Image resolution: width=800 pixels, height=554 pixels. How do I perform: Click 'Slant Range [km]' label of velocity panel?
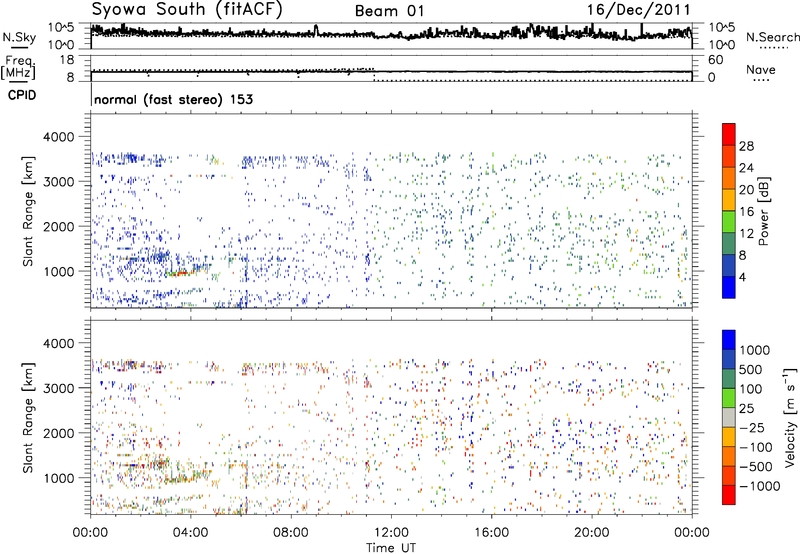pyautogui.click(x=28, y=417)
